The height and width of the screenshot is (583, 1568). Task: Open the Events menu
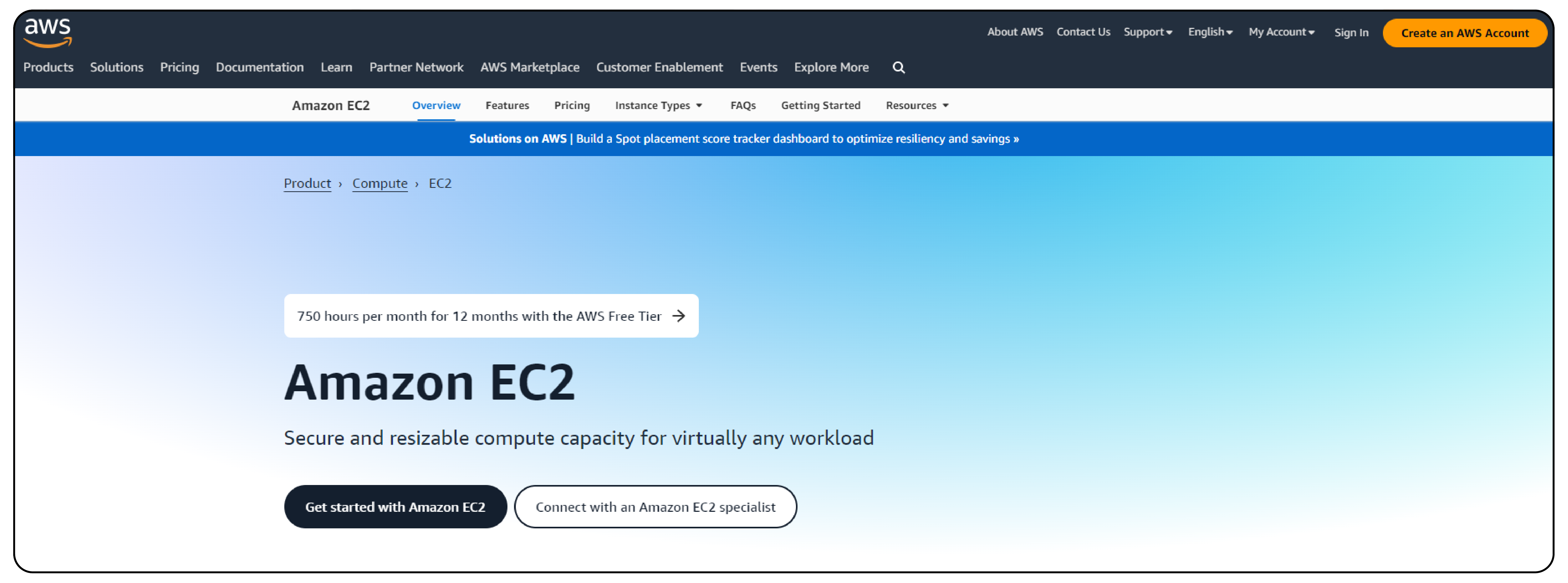pos(758,68)
